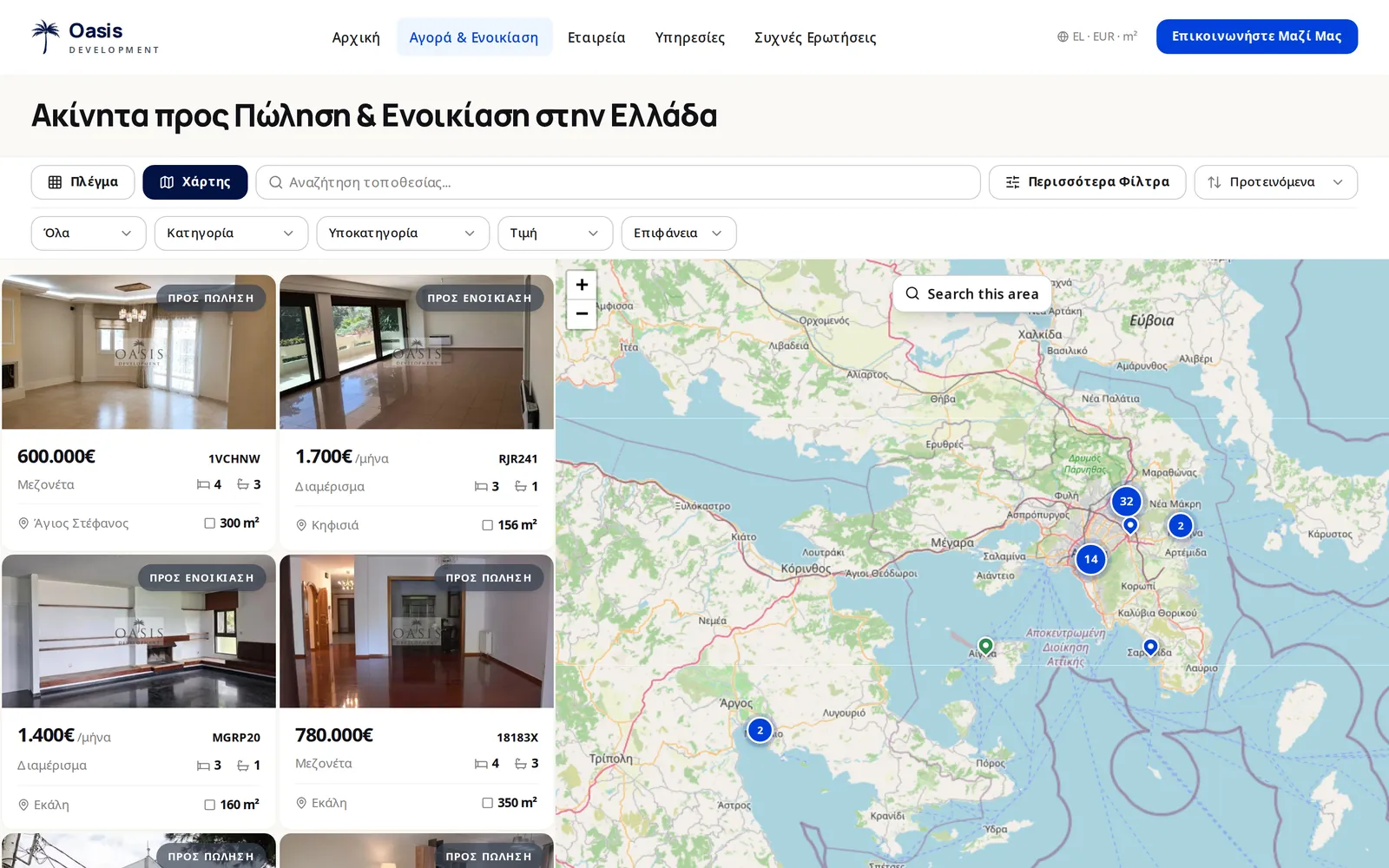Zoom out the map with minus button
The image size is (1389, 868).
pyautogui.click(x=582, y=313)
